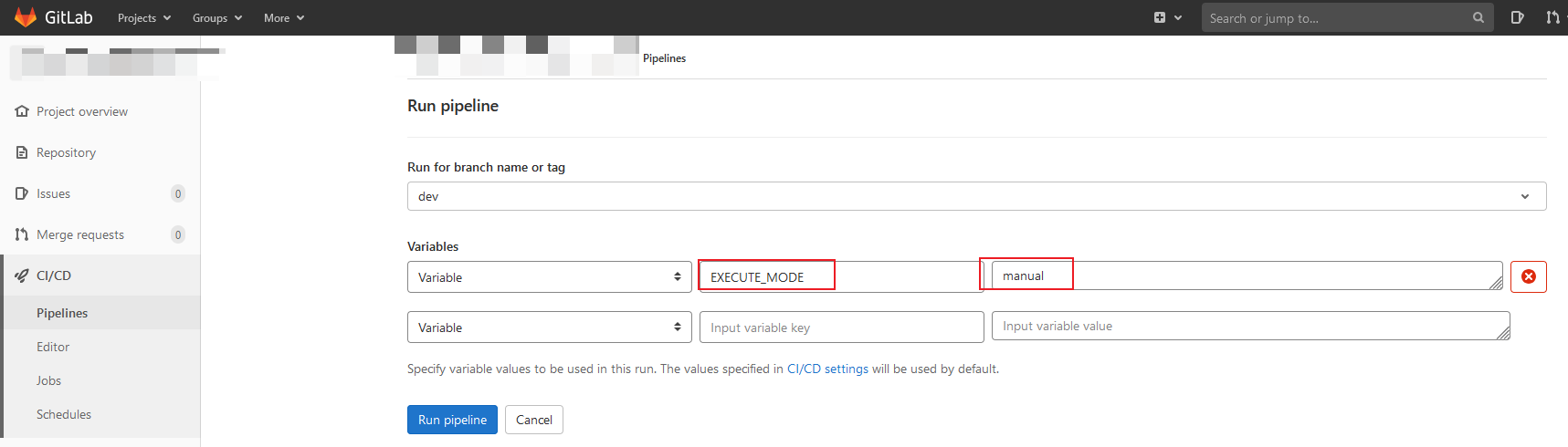This screenshot has height=447, width=1568.
Task: Expand the Projects dropdown menu
Action: (143, 18)
